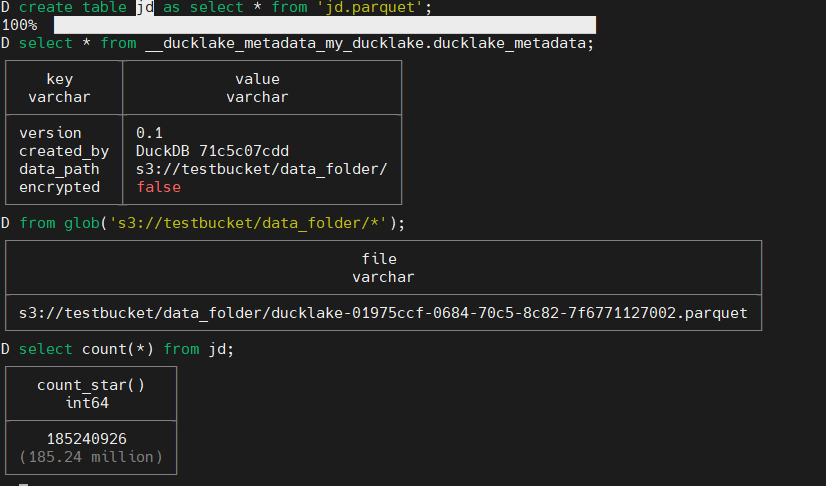Select the 'created_by' key cell
The height and width of the screenshot is (486, 826).
pyautogui.click(x=64, y=151)
